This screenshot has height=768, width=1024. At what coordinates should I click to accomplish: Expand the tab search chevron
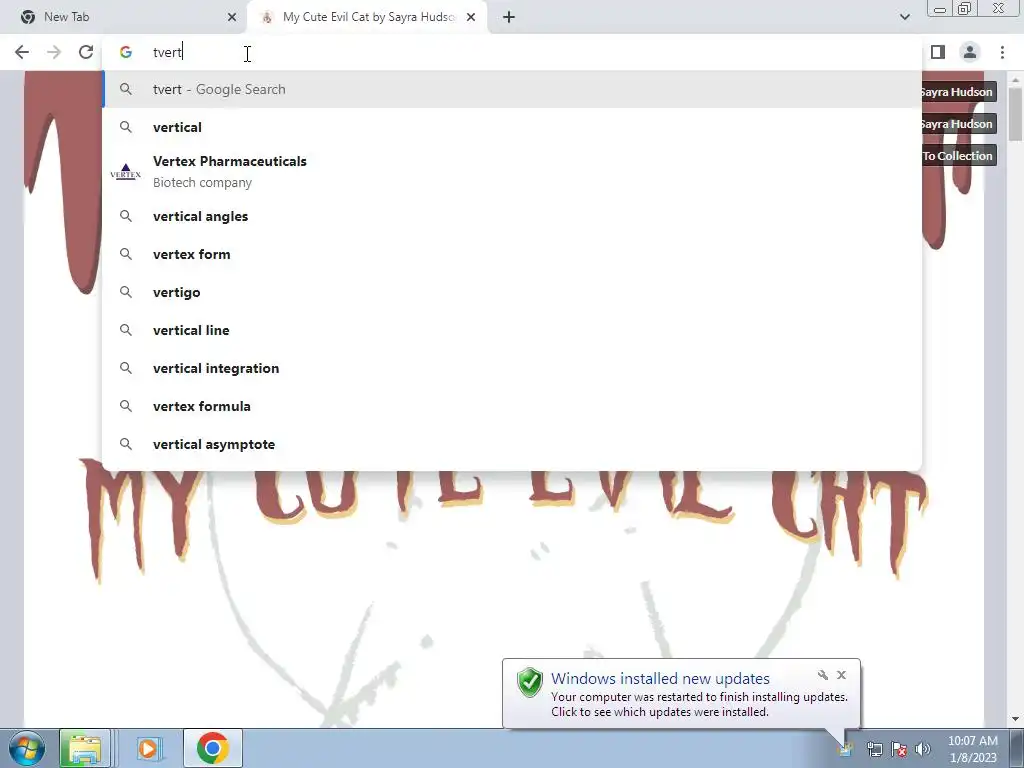pyautogui.click(x=904, y=17)
